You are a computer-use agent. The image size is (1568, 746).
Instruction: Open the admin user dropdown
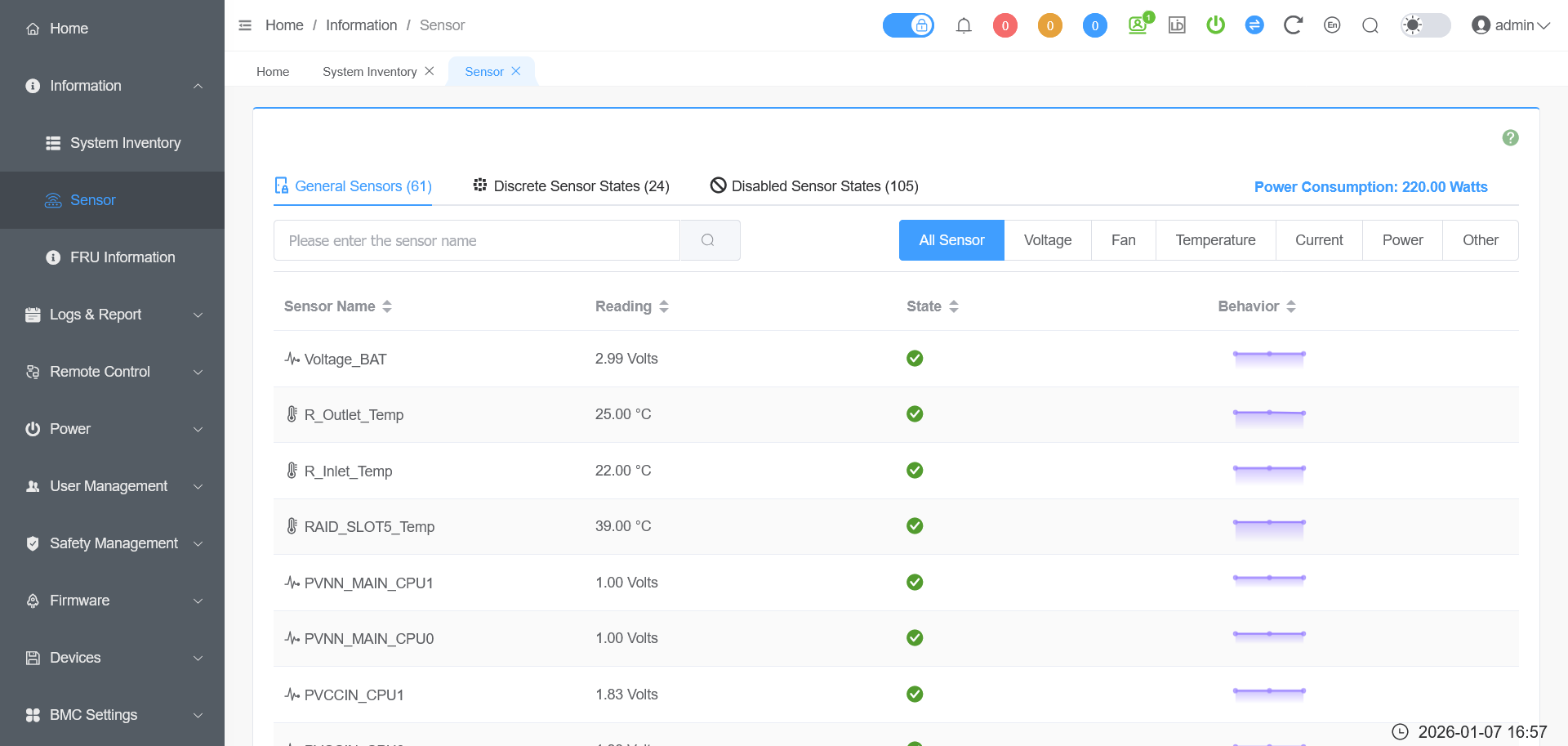click(1510, 25)
